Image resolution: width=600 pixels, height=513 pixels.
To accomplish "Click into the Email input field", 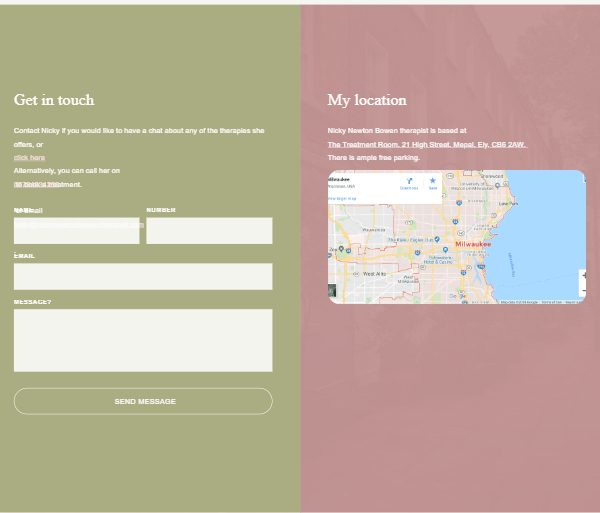I will tap(143, 277).
